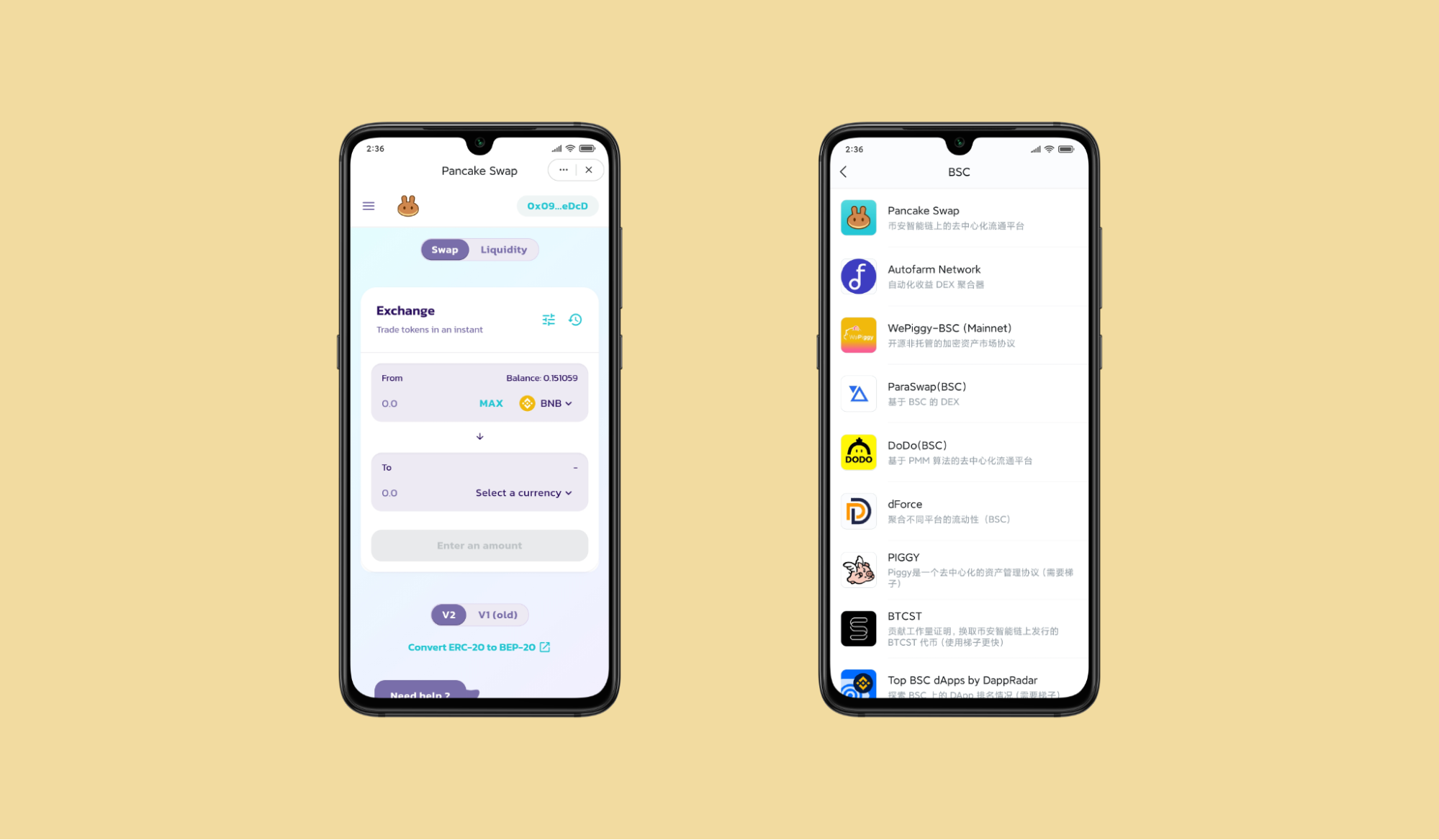Click the MAX balance button
Screen dimensions: 1439x840
click(x=491, y=403)
